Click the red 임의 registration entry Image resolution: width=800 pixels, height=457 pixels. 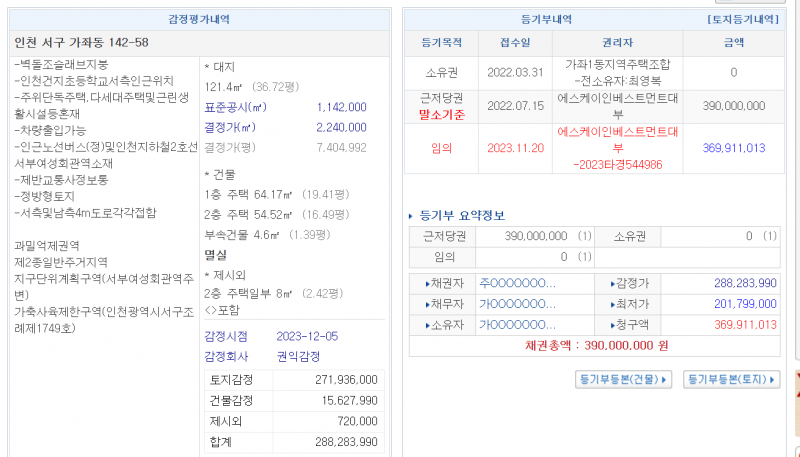(441, 147)
